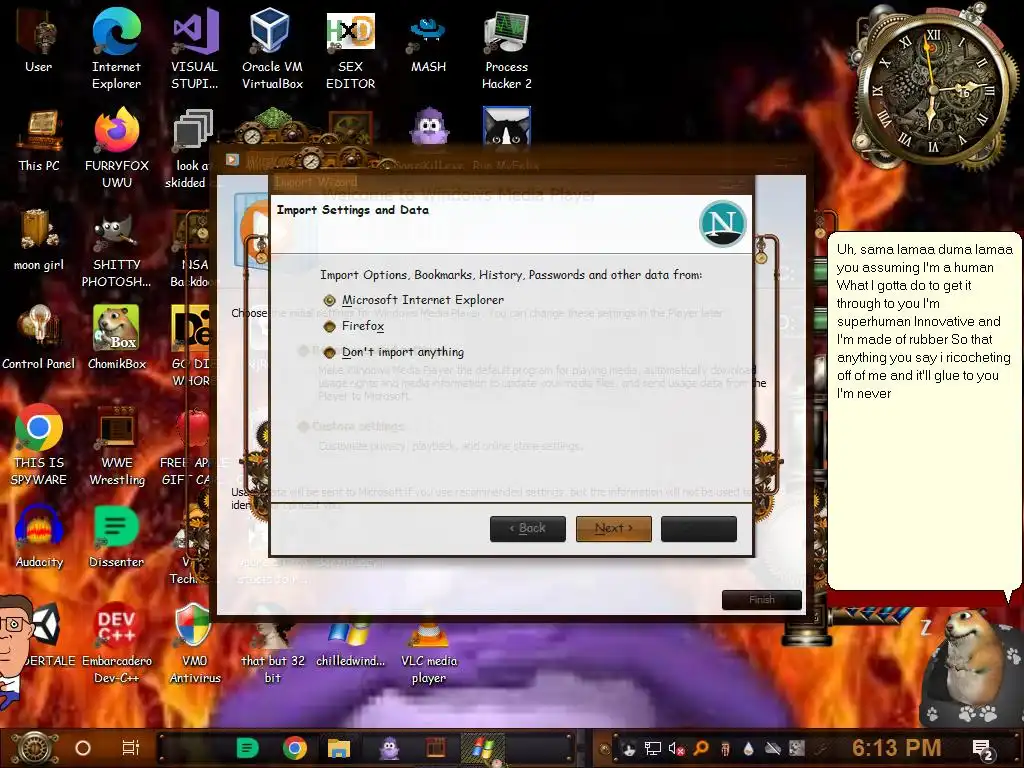Open the MASH desktop icon
The width and height of the screenshot is (1024, 768).
point(428,42)
